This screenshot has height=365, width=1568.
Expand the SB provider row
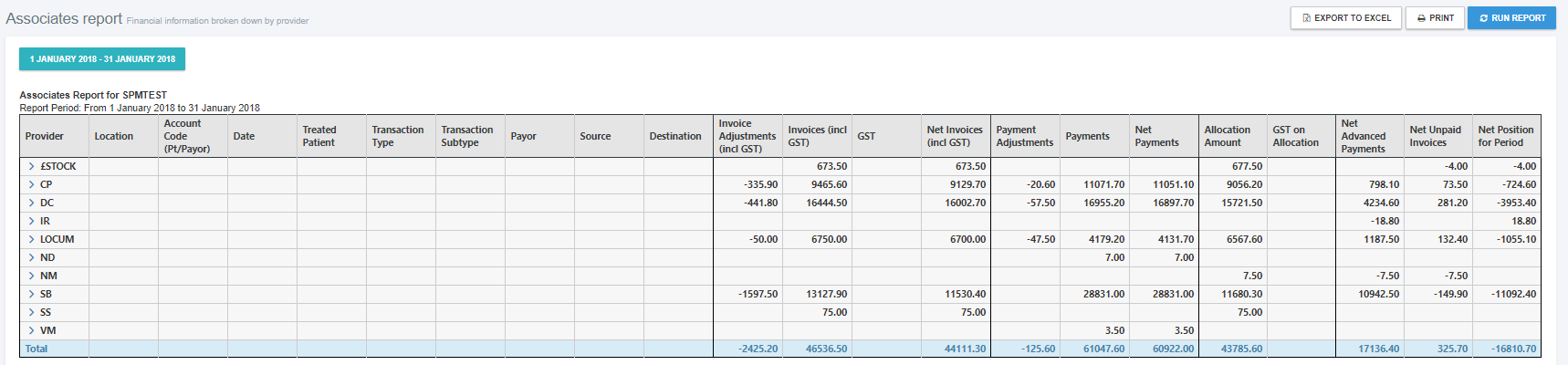(x=31, y=295)
